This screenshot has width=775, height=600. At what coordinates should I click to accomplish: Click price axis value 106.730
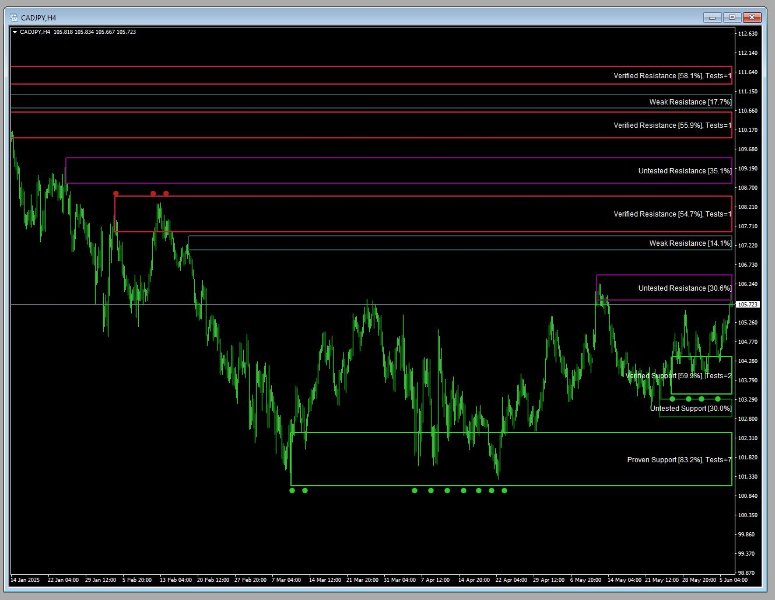[747, 265]
